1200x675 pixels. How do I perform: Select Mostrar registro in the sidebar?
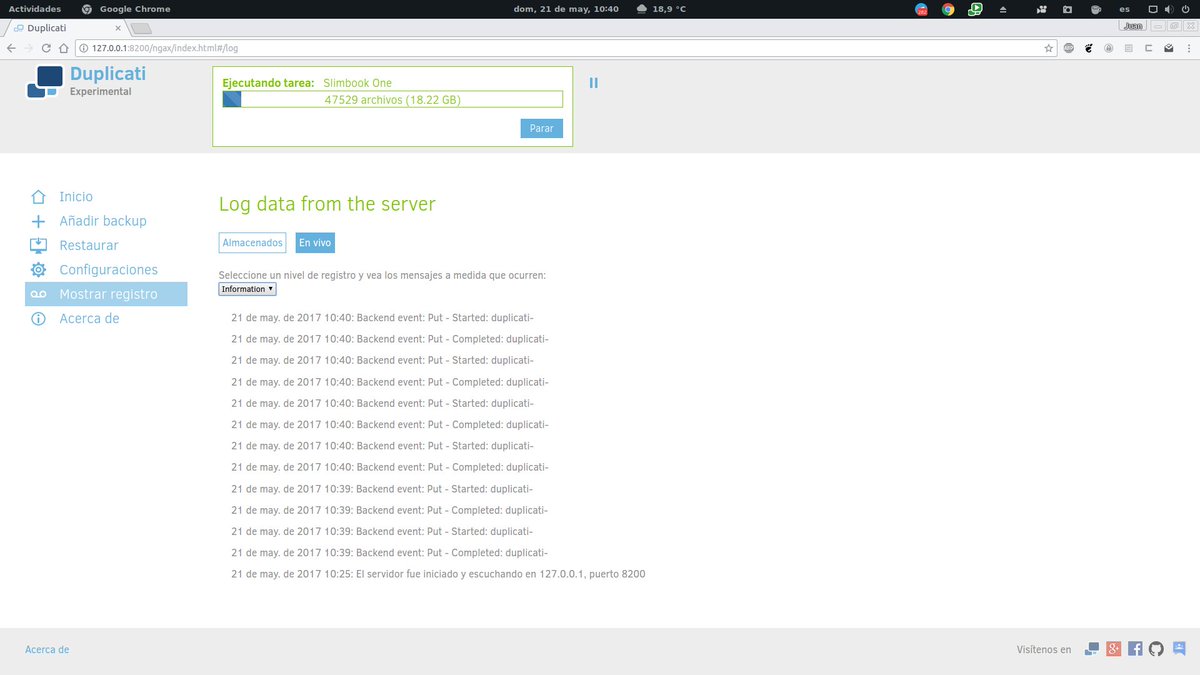(106, 294)
